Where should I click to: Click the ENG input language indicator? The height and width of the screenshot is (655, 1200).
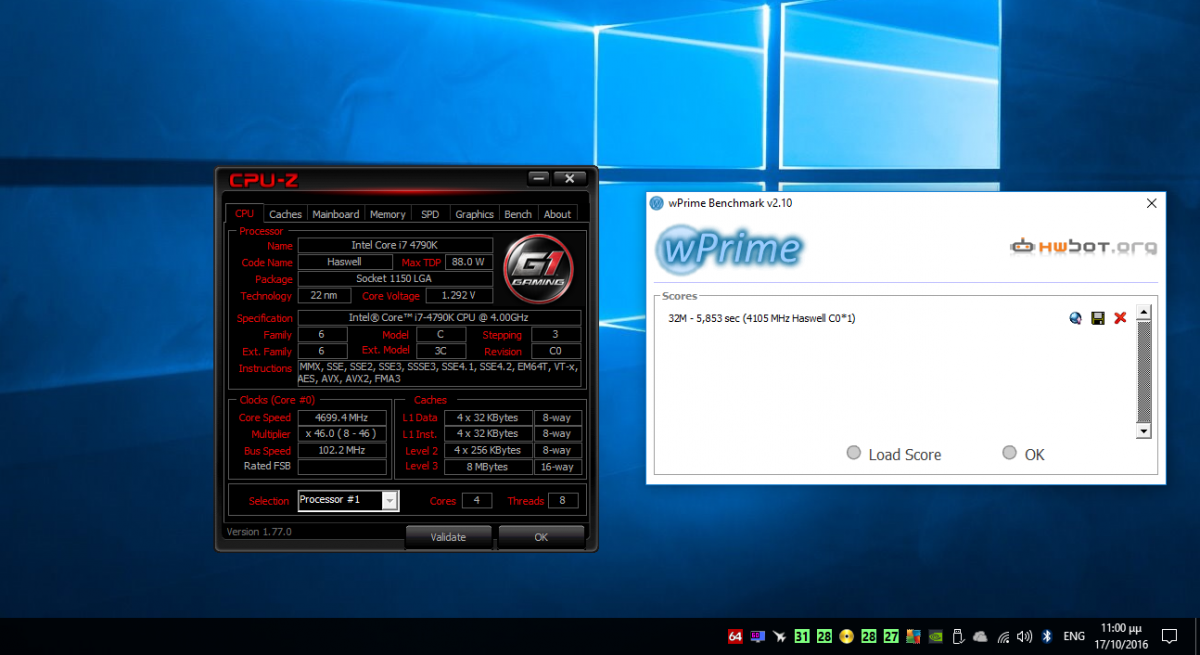pos(1074,636)
